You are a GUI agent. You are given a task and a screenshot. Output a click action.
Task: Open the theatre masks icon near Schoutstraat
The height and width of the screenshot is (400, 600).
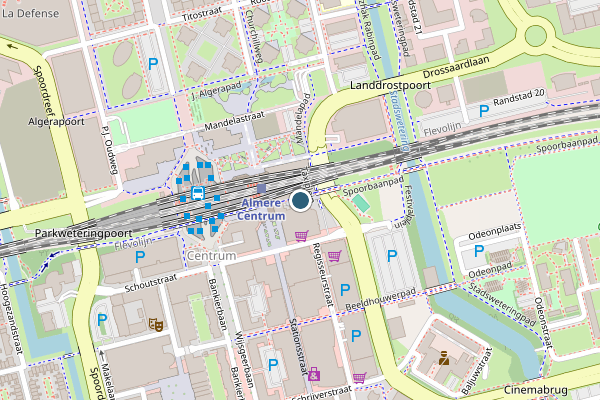(x=156, y=325)
